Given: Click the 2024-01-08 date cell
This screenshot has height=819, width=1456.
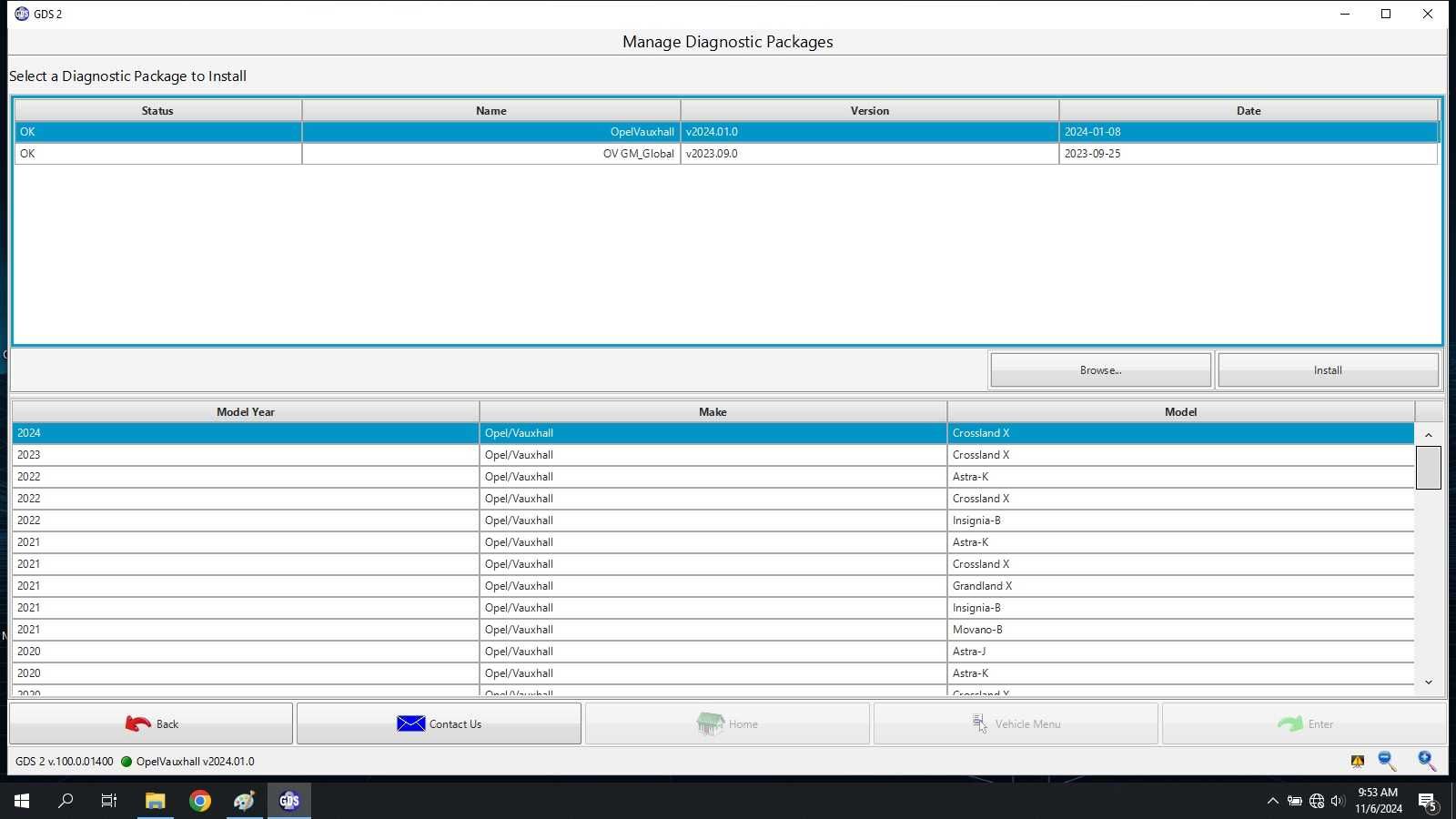Looking at the screenshot, I should tap(1249, 132).
